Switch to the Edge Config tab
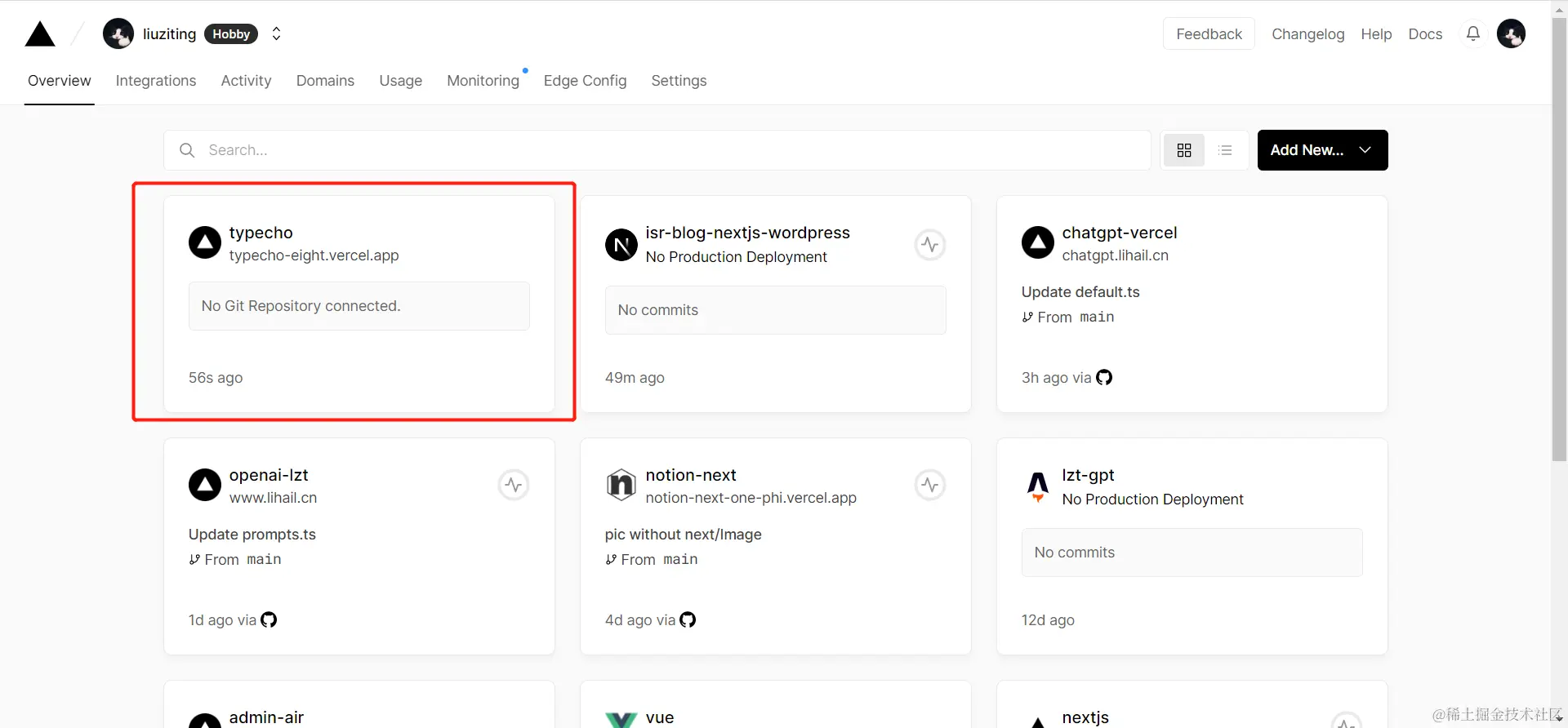The image size is (1568, 728). [585, 81]
